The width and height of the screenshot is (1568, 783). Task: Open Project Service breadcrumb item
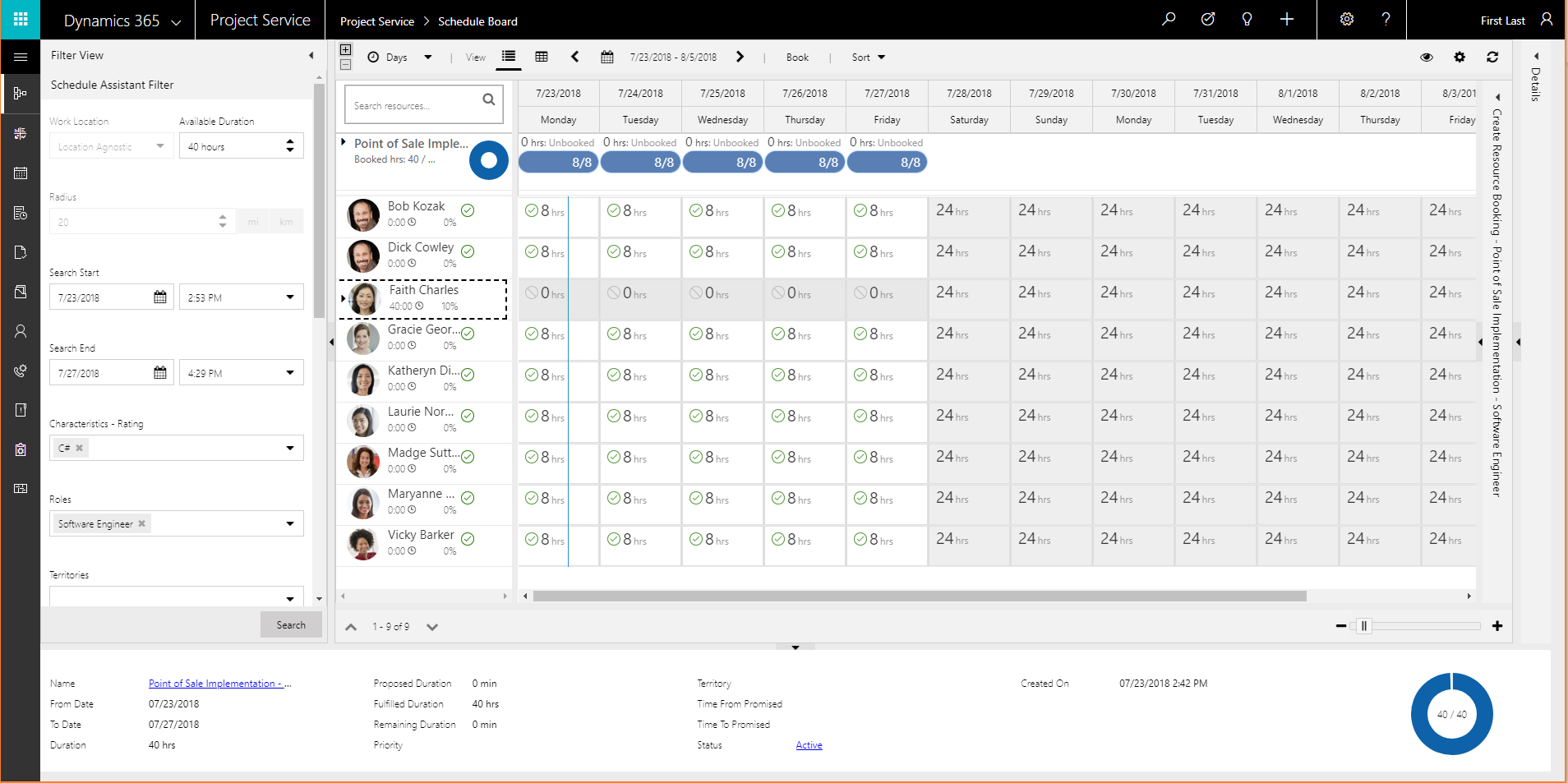[x=377, y=21]
